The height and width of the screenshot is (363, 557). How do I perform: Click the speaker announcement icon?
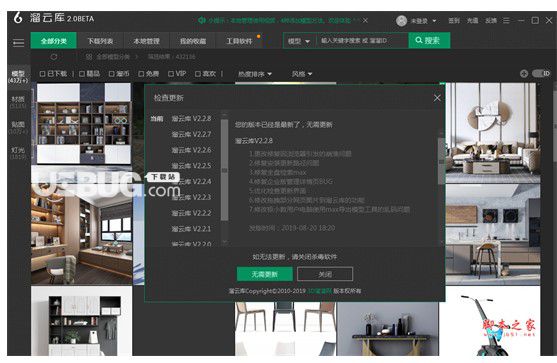pyautogui.click(x=202, y=20)
